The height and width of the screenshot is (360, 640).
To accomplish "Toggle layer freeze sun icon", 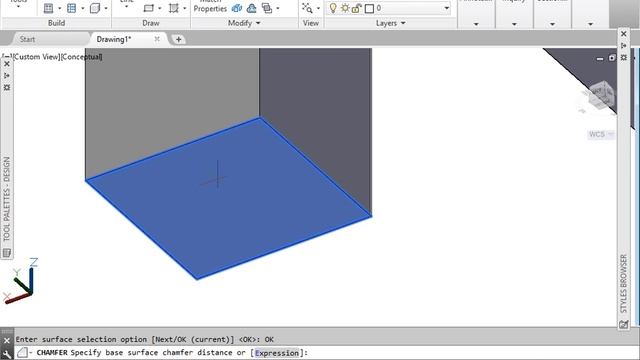I will click(x=345, y=8).
